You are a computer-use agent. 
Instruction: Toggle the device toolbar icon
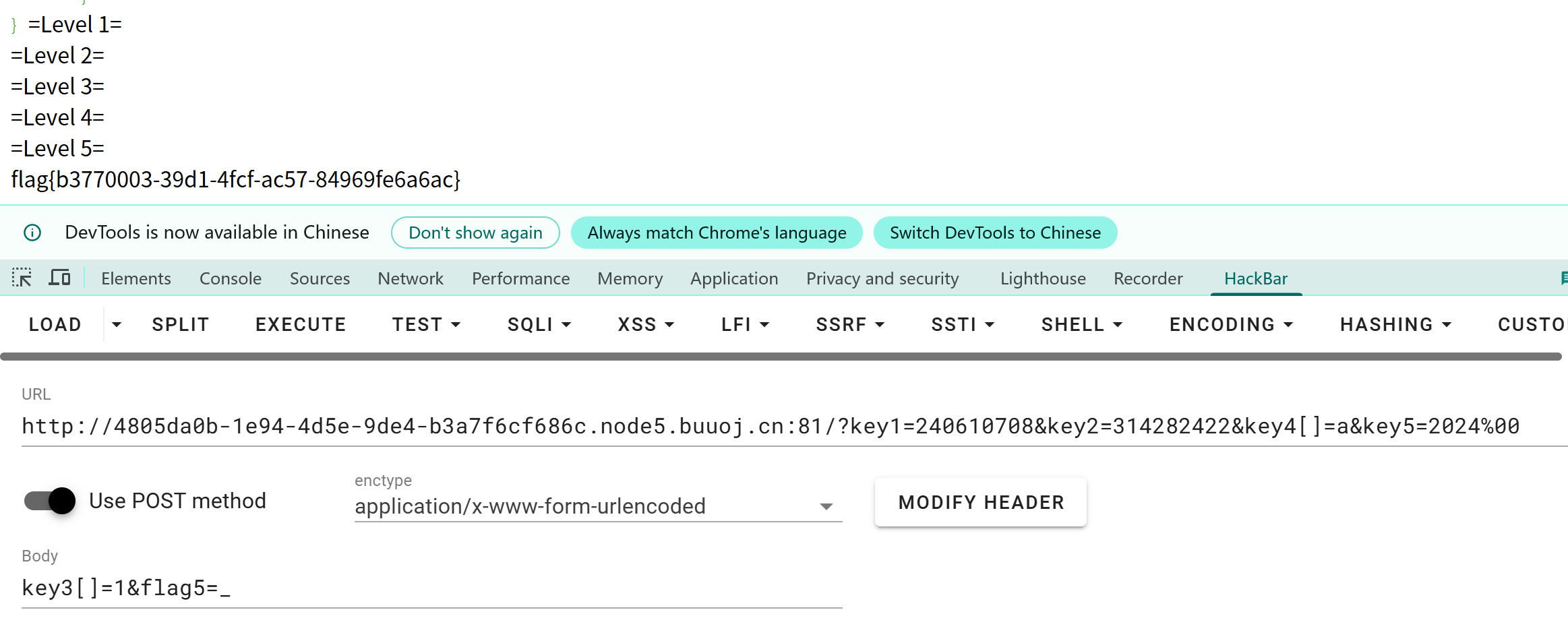(59, 278)
